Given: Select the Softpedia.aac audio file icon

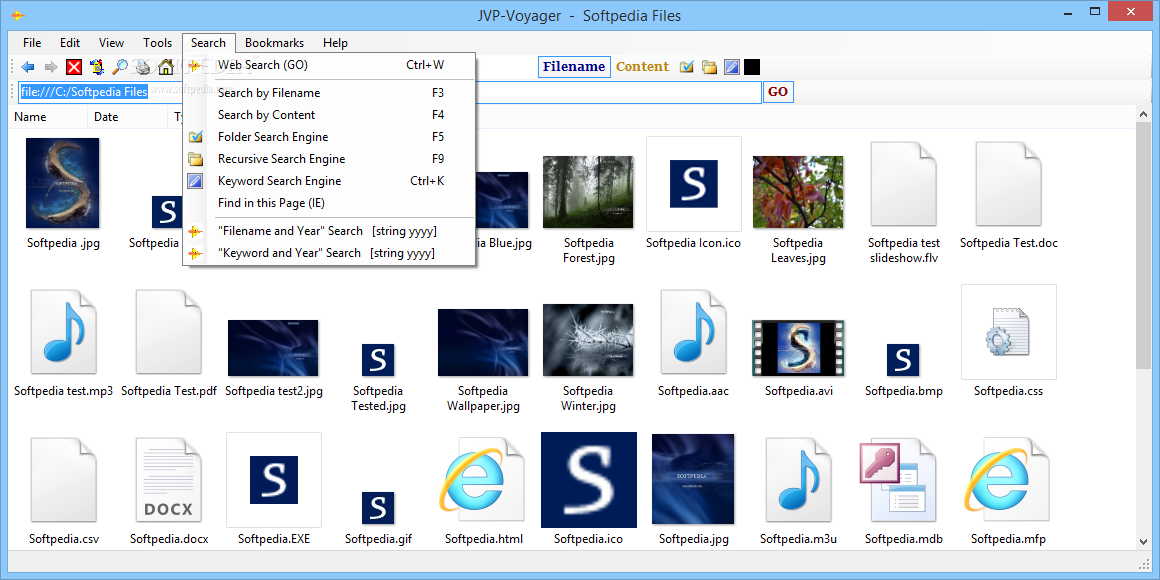Looking at the screenshot, I should tap(693, 331).
